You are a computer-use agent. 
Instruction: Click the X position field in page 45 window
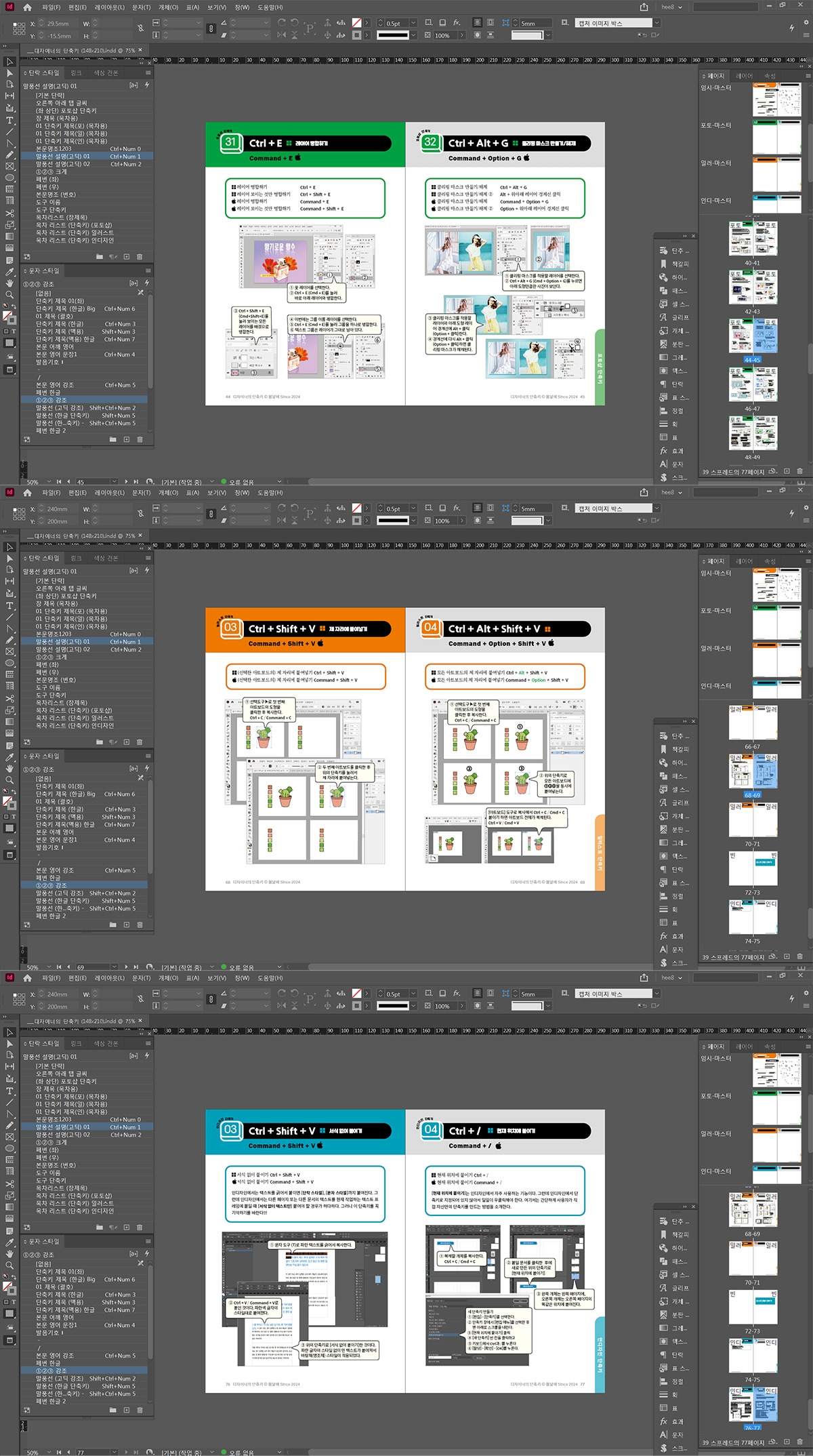tap(58, 23)
